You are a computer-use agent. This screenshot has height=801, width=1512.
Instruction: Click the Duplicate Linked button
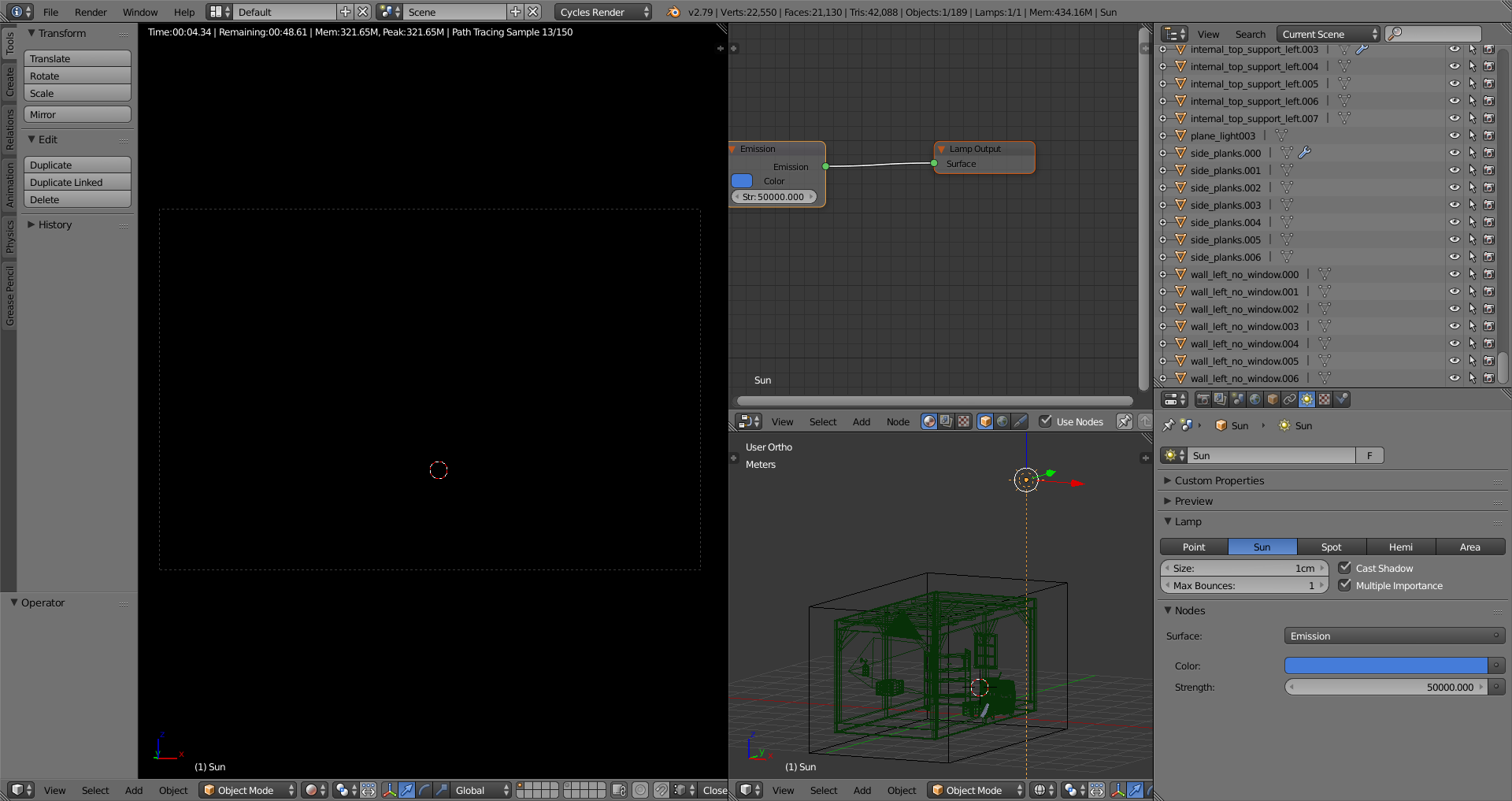pos(77,182)
